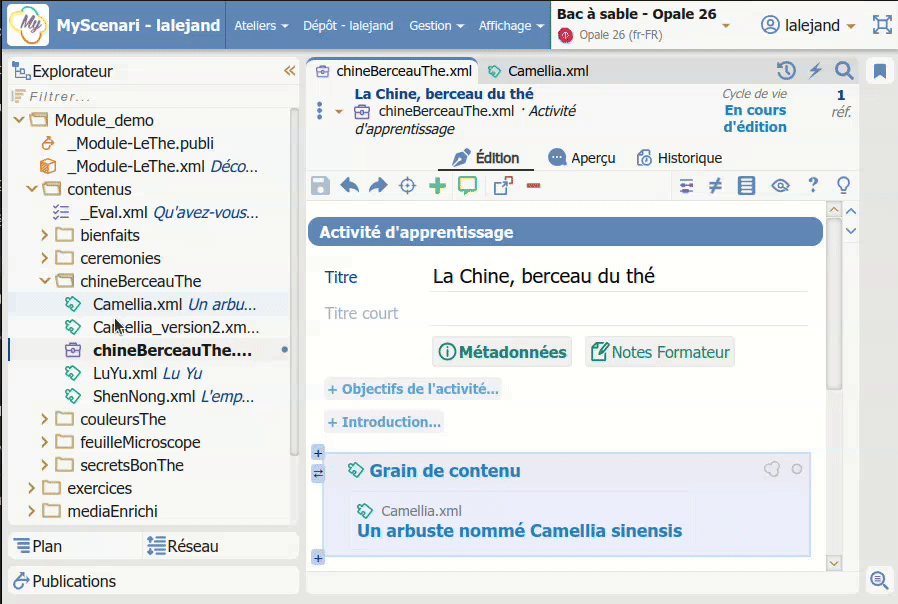Open the Ateliers dropdown menu
Image resolution: width=898 pixels, height=604 pixels.
click(x=261, y=26)
